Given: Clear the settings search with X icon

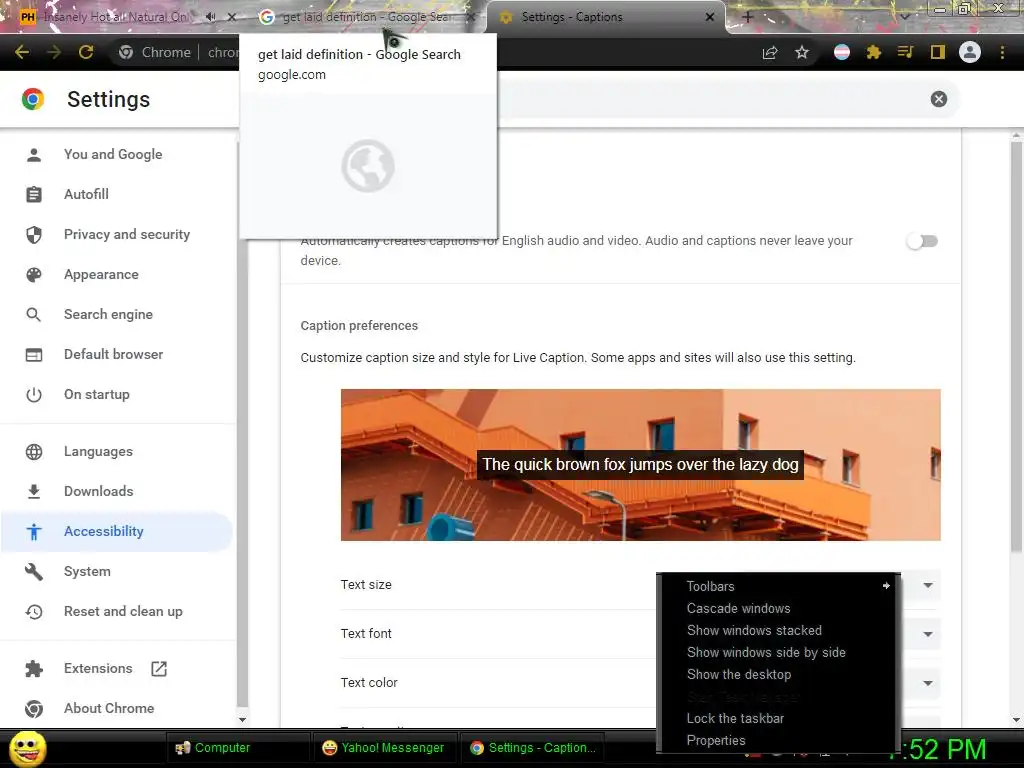Looking at the screenshot, I should (x=938, y=99).
